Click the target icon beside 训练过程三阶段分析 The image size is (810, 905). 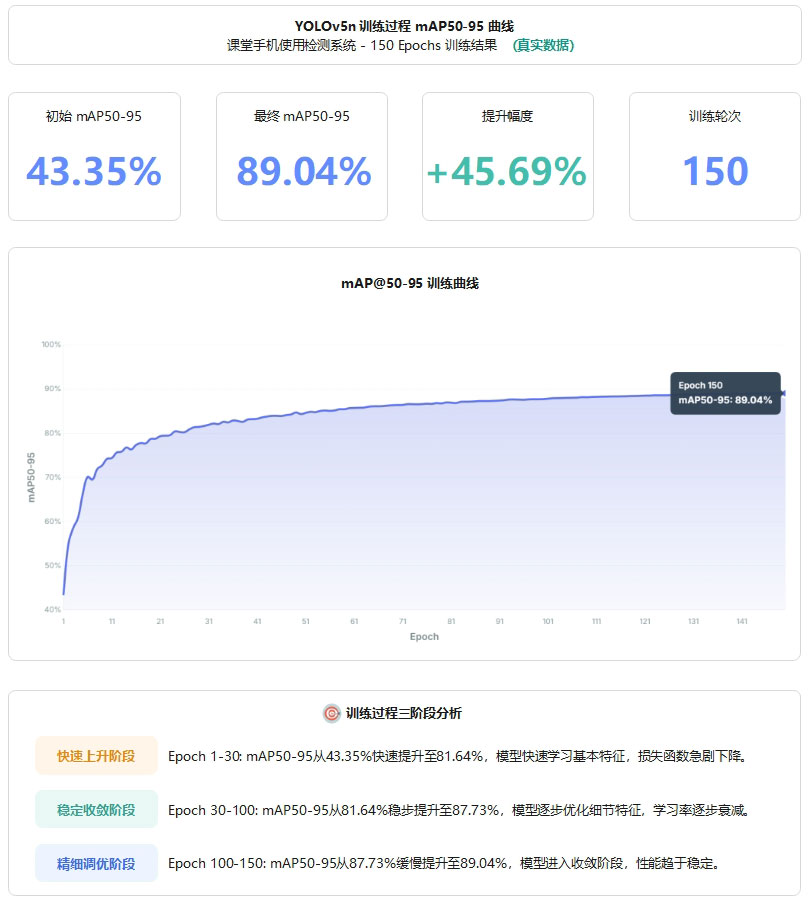[x=331, y=713]
